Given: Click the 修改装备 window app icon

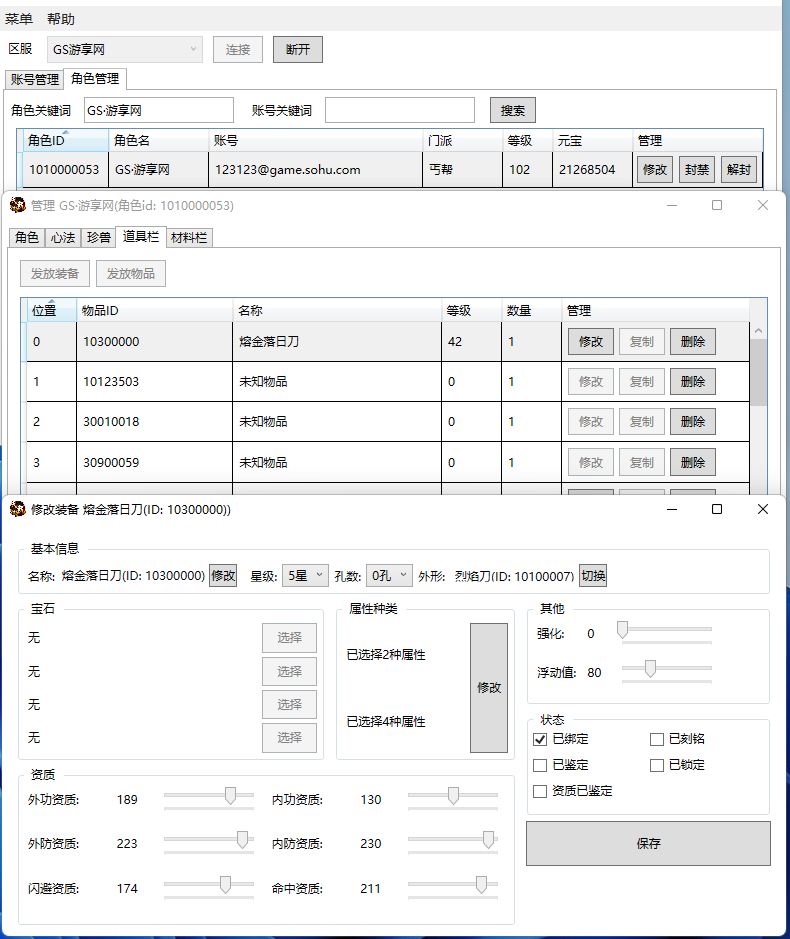Looking at the screenshot, I should (x=17, y=510).
